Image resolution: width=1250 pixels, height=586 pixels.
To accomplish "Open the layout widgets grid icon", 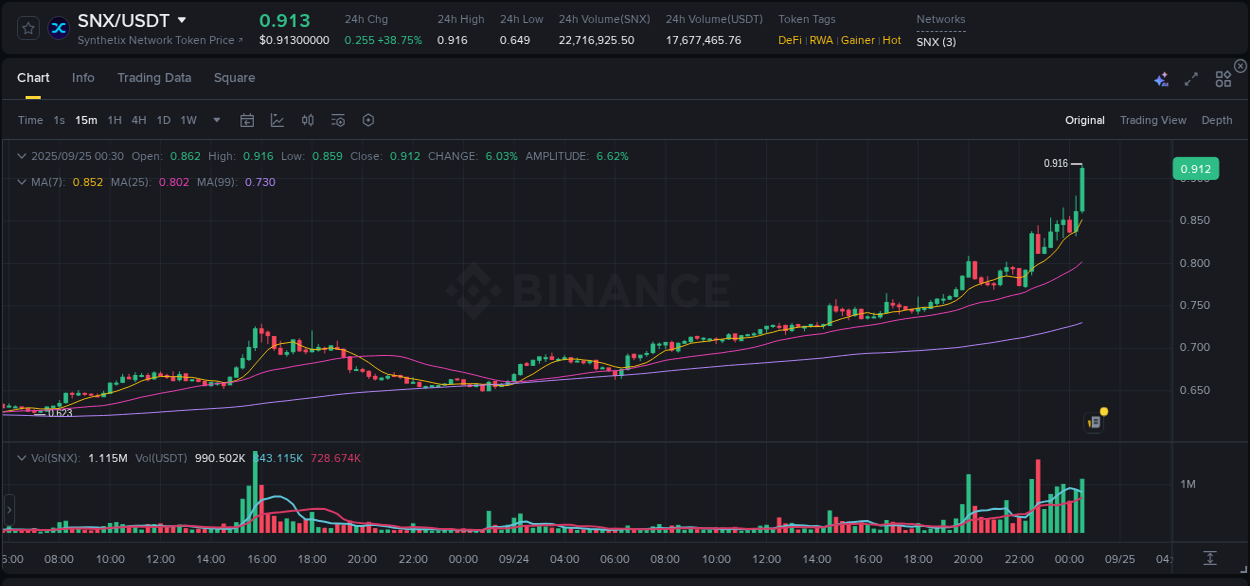I will pos(1223,78).
